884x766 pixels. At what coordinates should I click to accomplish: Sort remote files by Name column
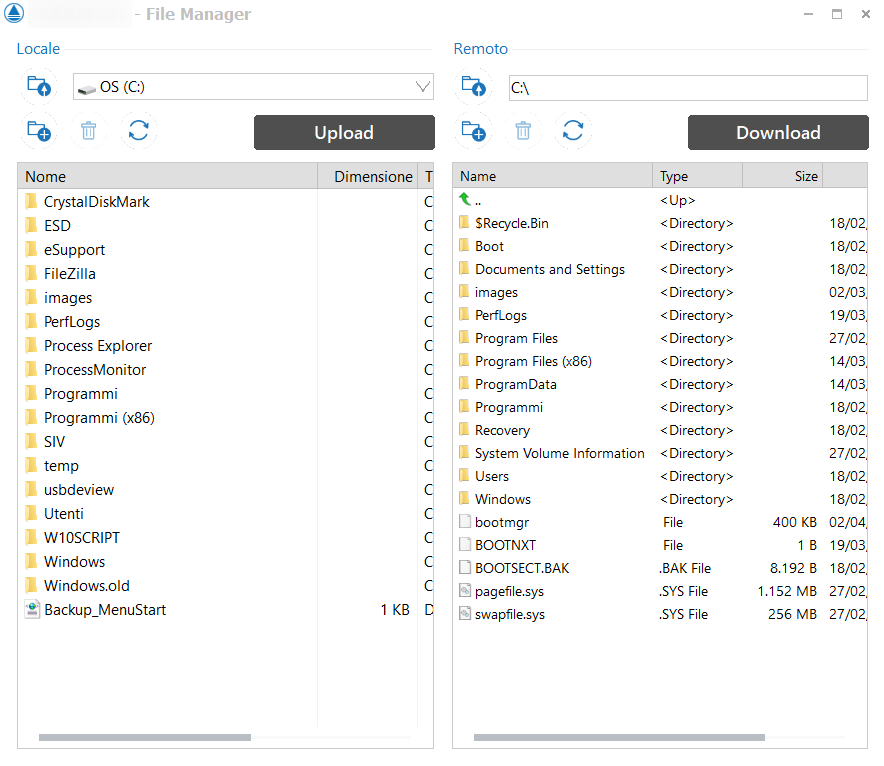[552, 176]
